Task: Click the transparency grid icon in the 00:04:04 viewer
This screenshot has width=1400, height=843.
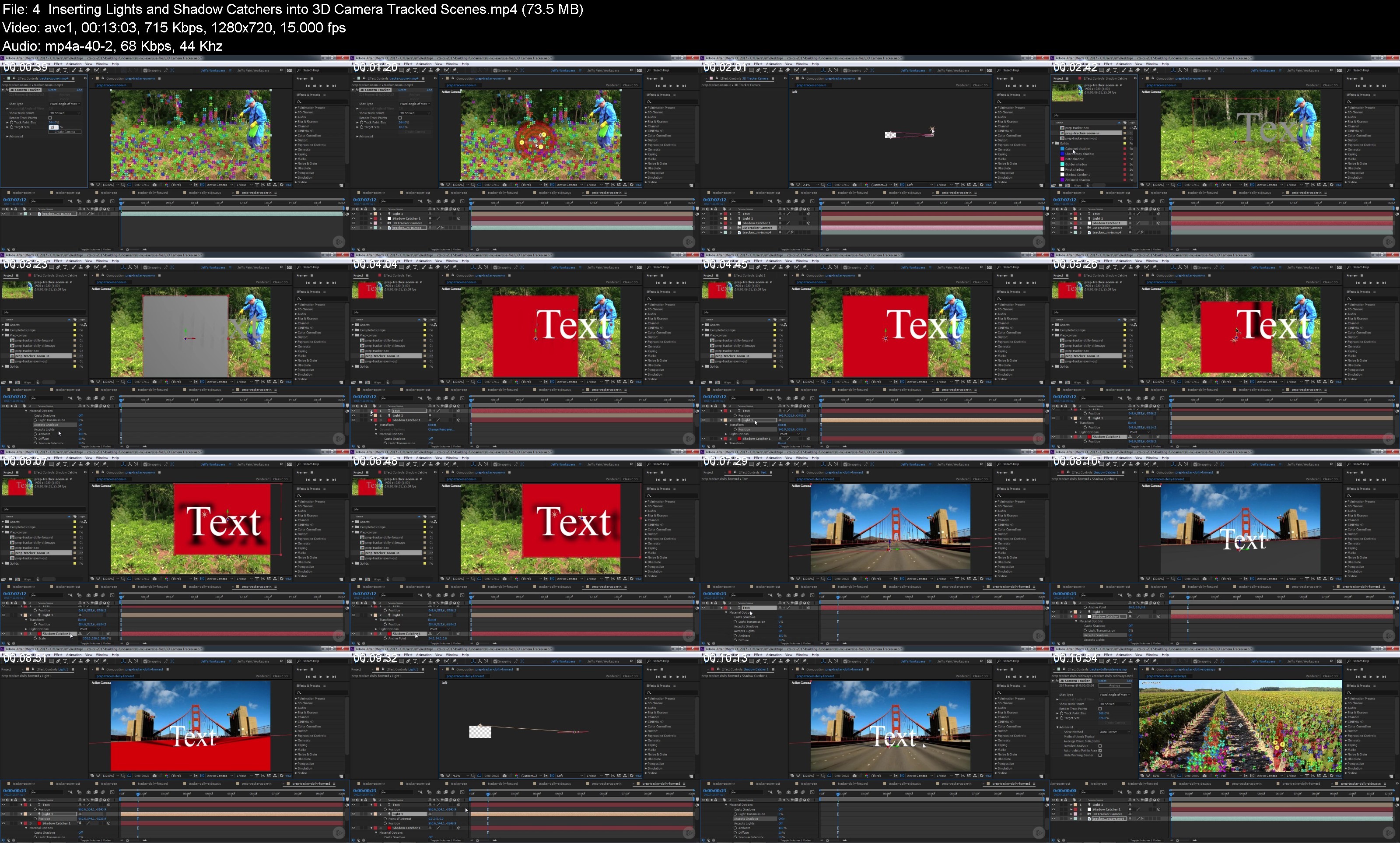Action: coord(553,382)
